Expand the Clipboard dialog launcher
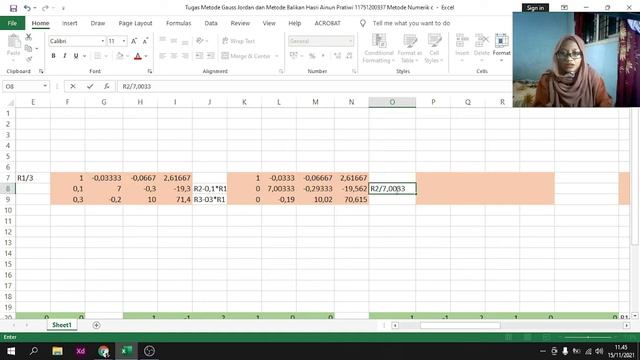Screen dimensions: 640x360 click(x=41, y=71)
